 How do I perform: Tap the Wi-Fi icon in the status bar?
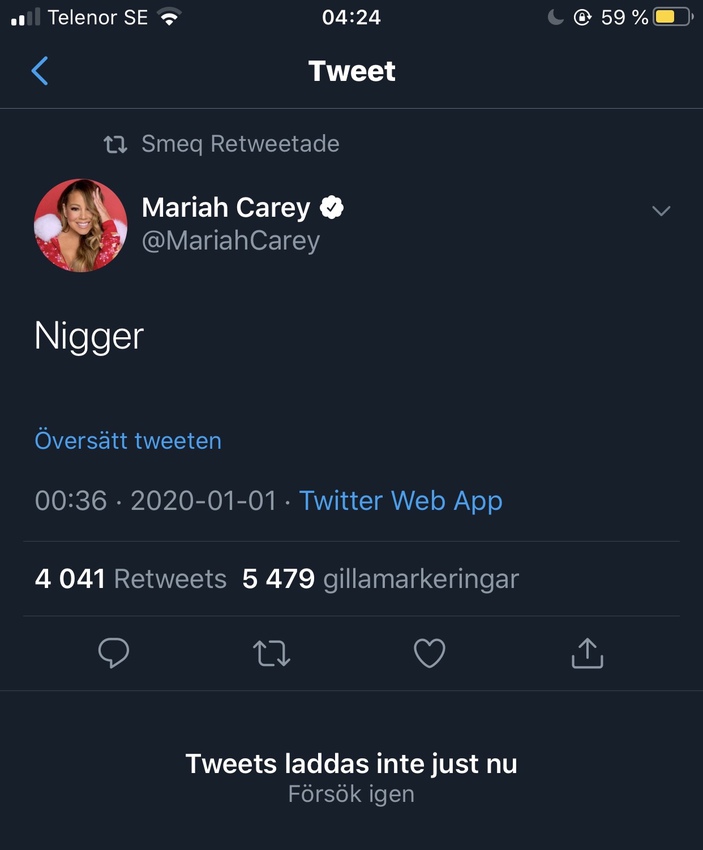(169, 17)
